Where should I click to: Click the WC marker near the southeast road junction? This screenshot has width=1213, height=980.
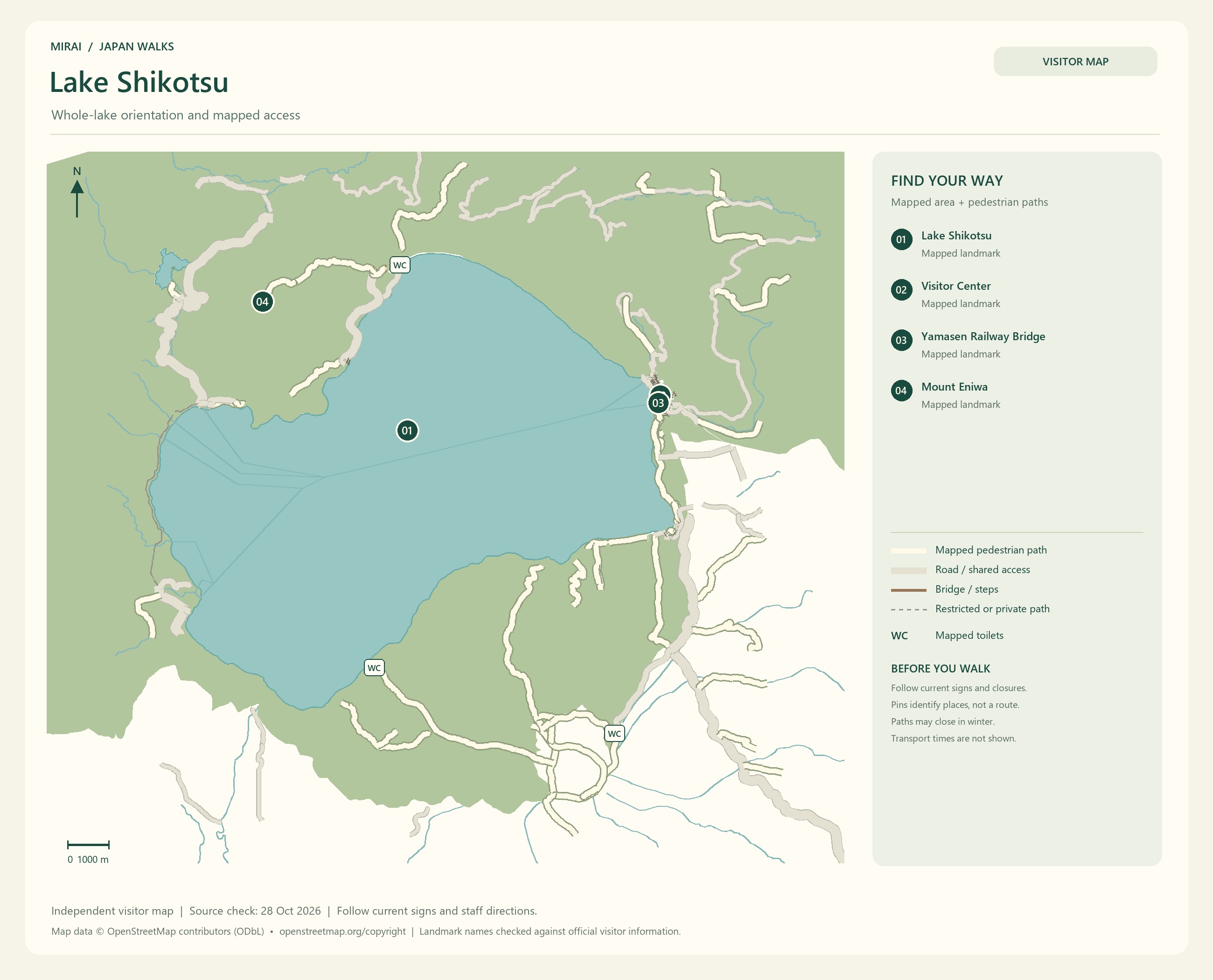tap(614, 733)
